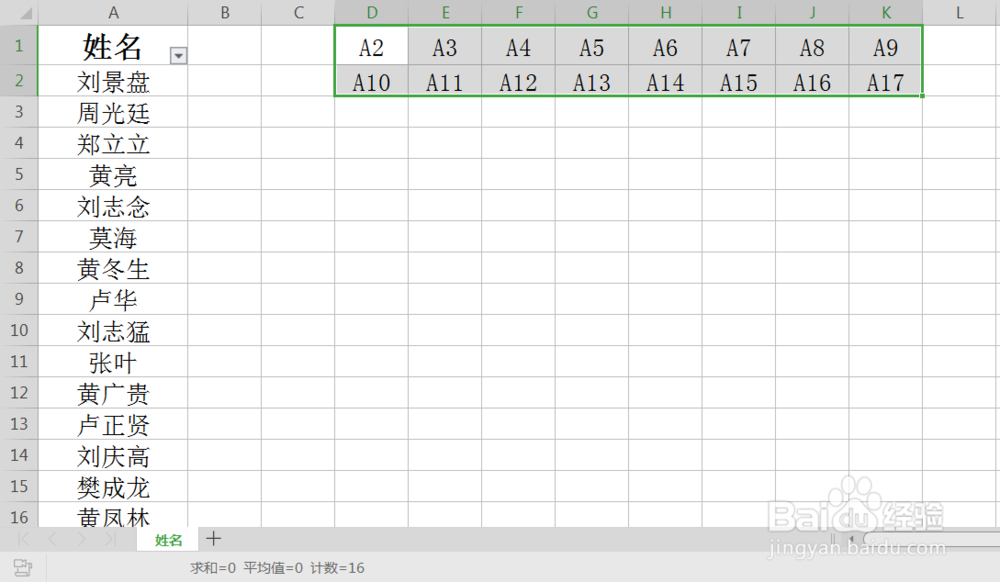
Task: Open the filter dropdown in the 姓名 header cell
Action: pyautogui.click(x=179, y=56)
